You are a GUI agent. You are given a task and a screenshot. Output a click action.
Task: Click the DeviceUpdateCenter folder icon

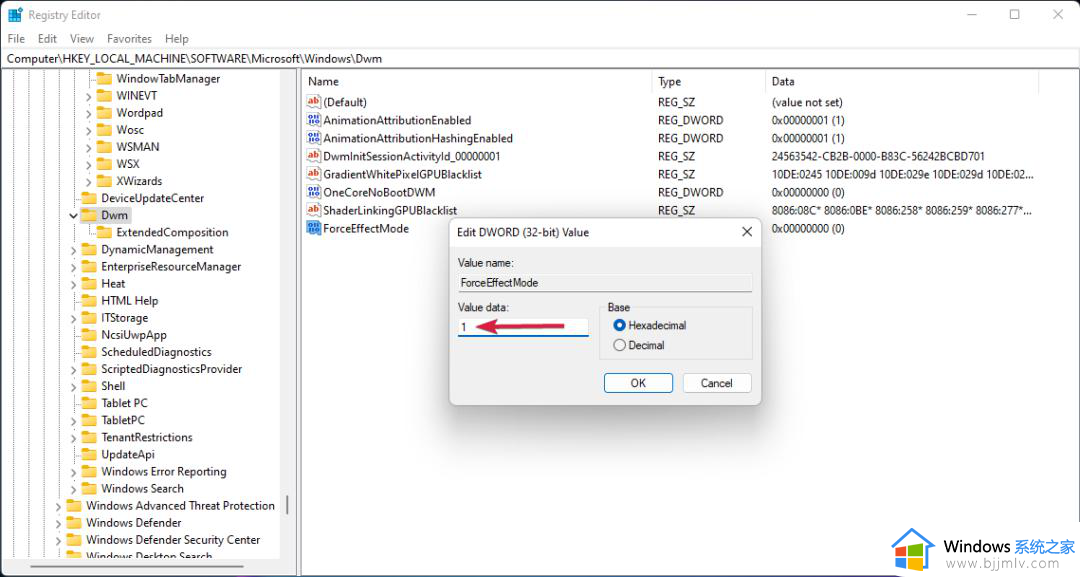(89, 198)
